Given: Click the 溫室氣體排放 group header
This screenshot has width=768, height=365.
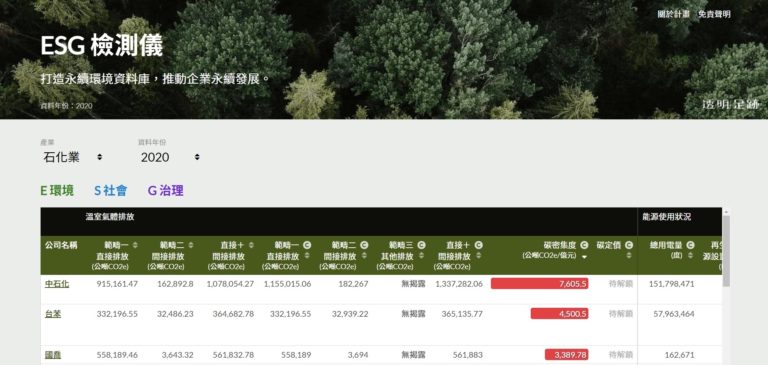Looking at the screenshot, I should pyautogui.click(x=110, y=217).
